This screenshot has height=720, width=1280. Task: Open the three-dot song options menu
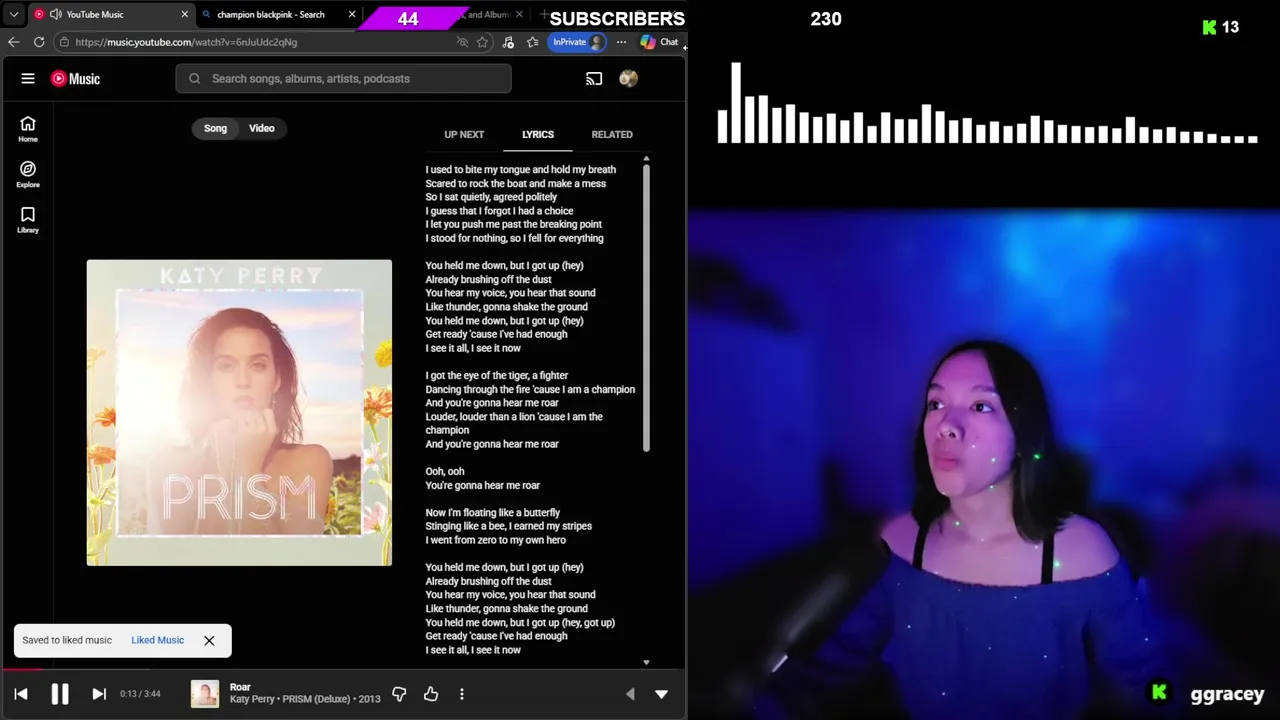coord(462,694)
